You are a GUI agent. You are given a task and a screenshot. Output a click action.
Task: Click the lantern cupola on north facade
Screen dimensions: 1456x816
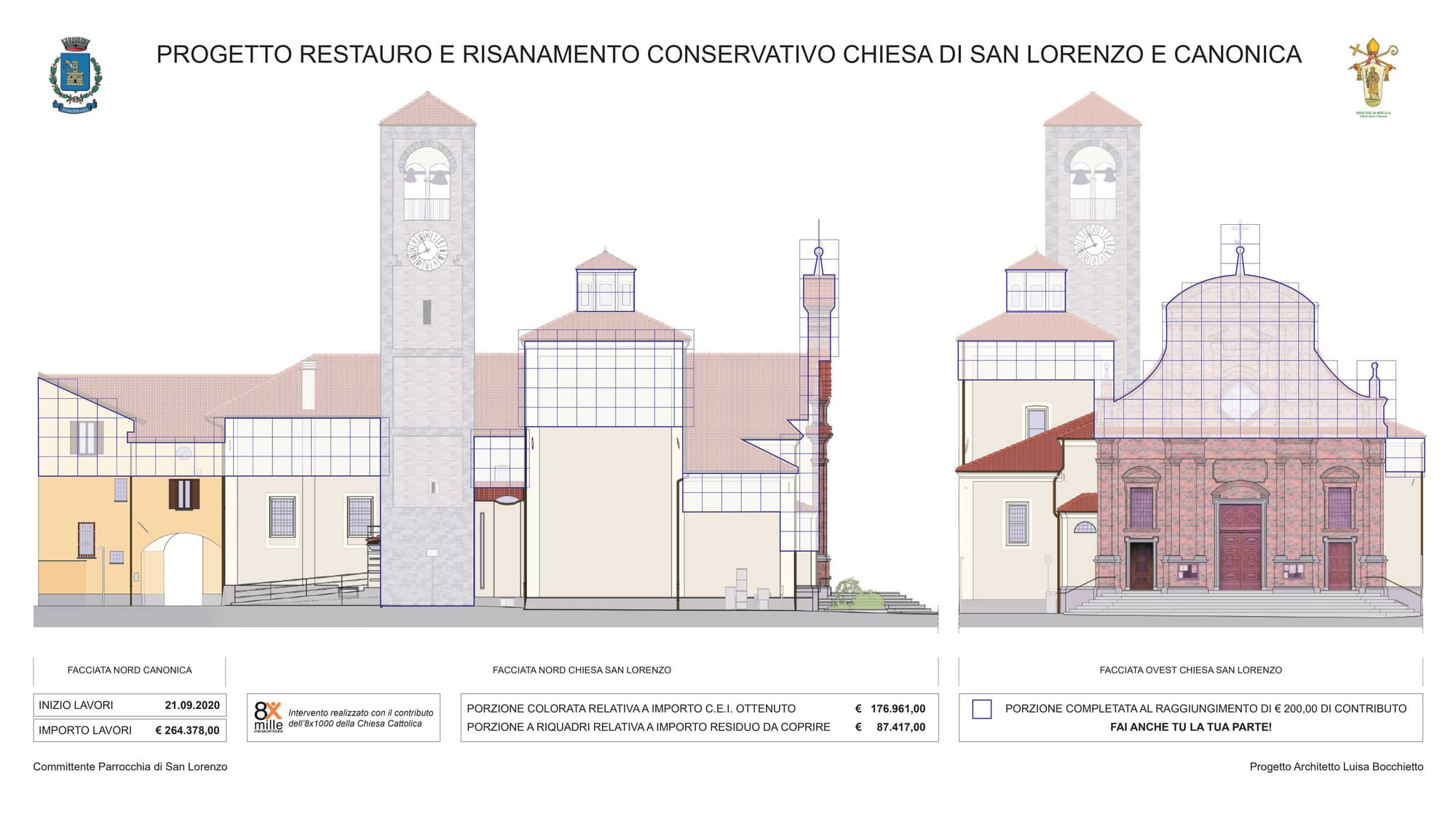(x=605, y=282)
